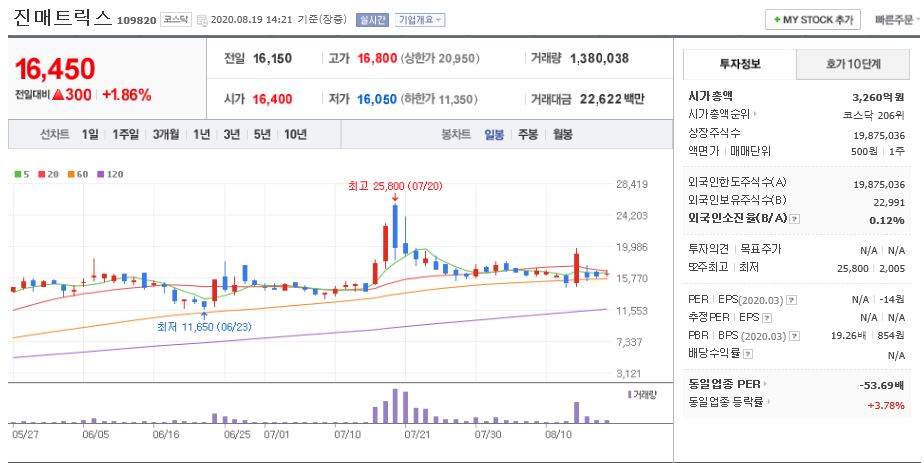The height and width of the screenshot is (463, 924).
Task: Click the 외국인보유주식수 value 22,991
Action: pos(889,203)
